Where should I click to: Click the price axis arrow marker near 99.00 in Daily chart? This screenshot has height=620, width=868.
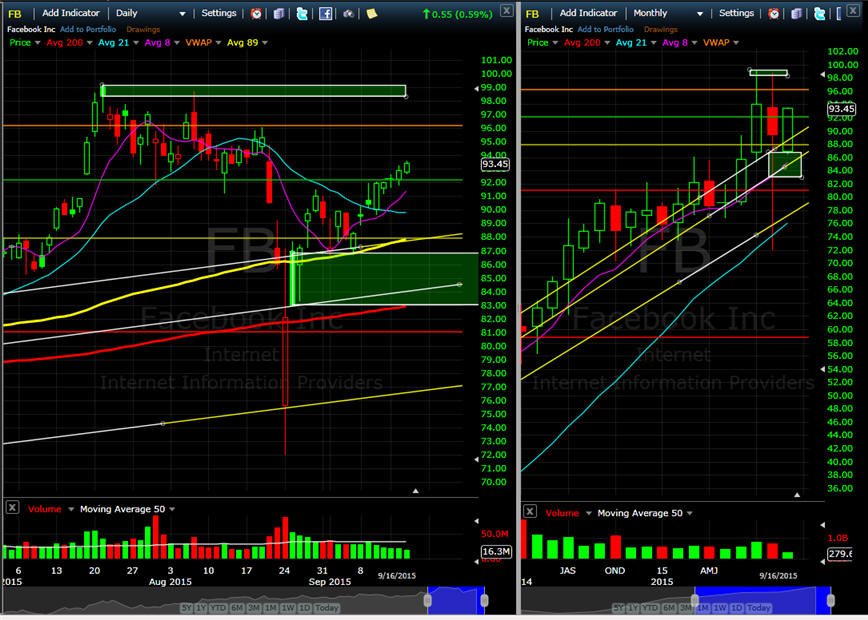point(477,88)
